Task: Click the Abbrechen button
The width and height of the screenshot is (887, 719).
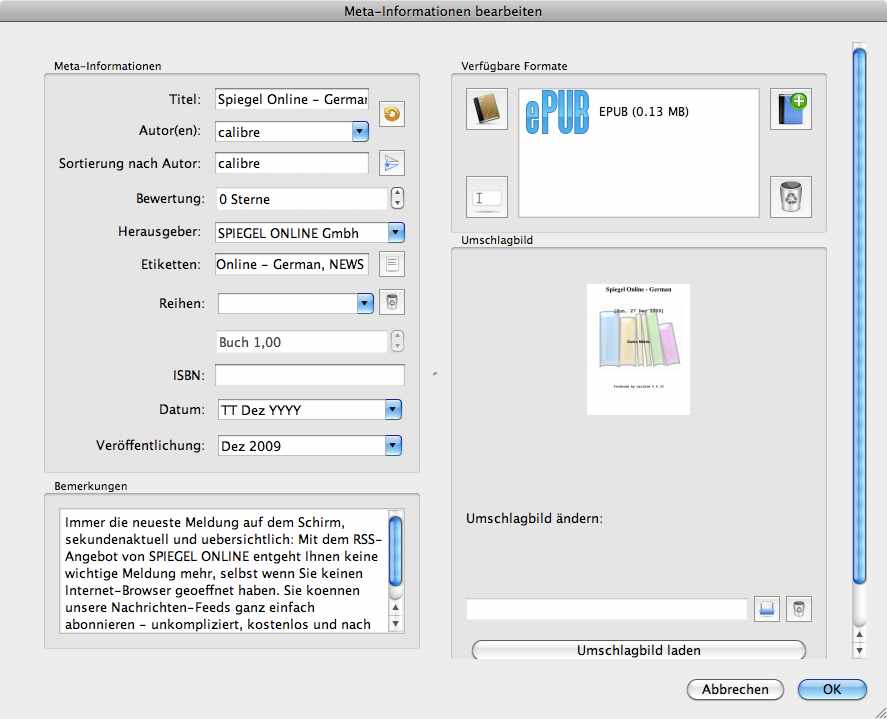Action: pyautogui.click(x=735, y=689)
